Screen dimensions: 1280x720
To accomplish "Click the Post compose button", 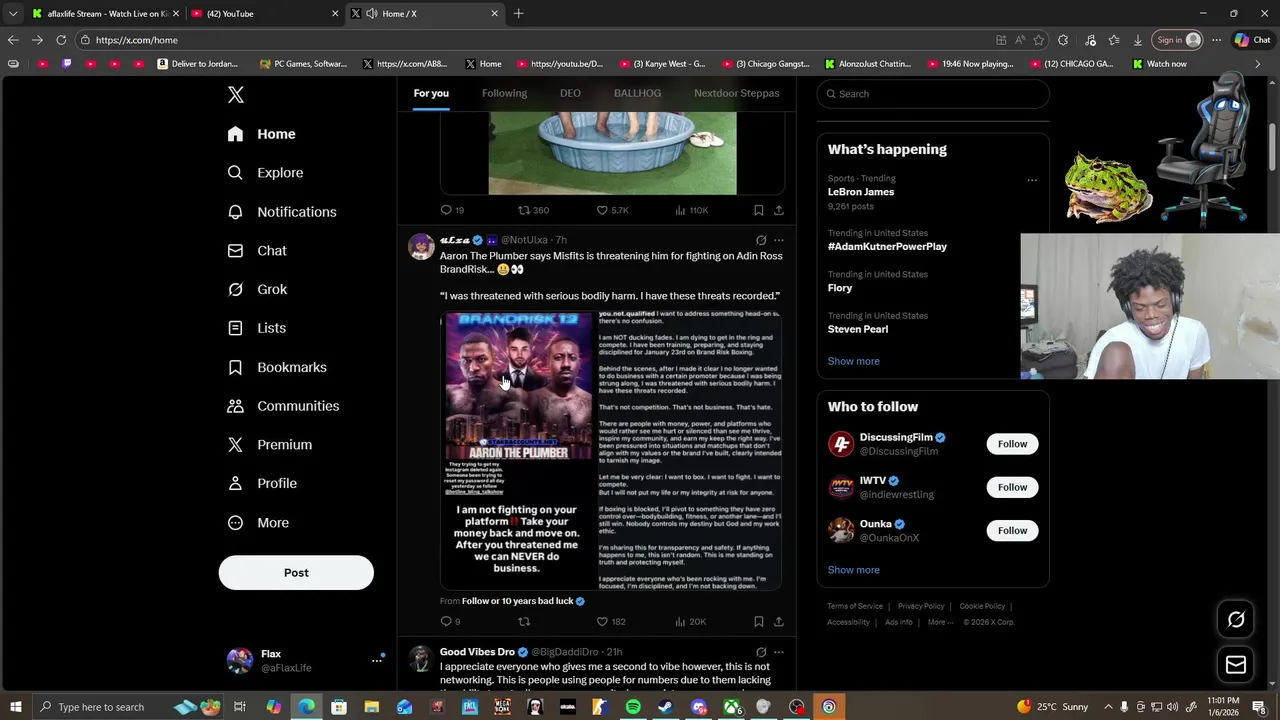I will (x=296, y=573).
